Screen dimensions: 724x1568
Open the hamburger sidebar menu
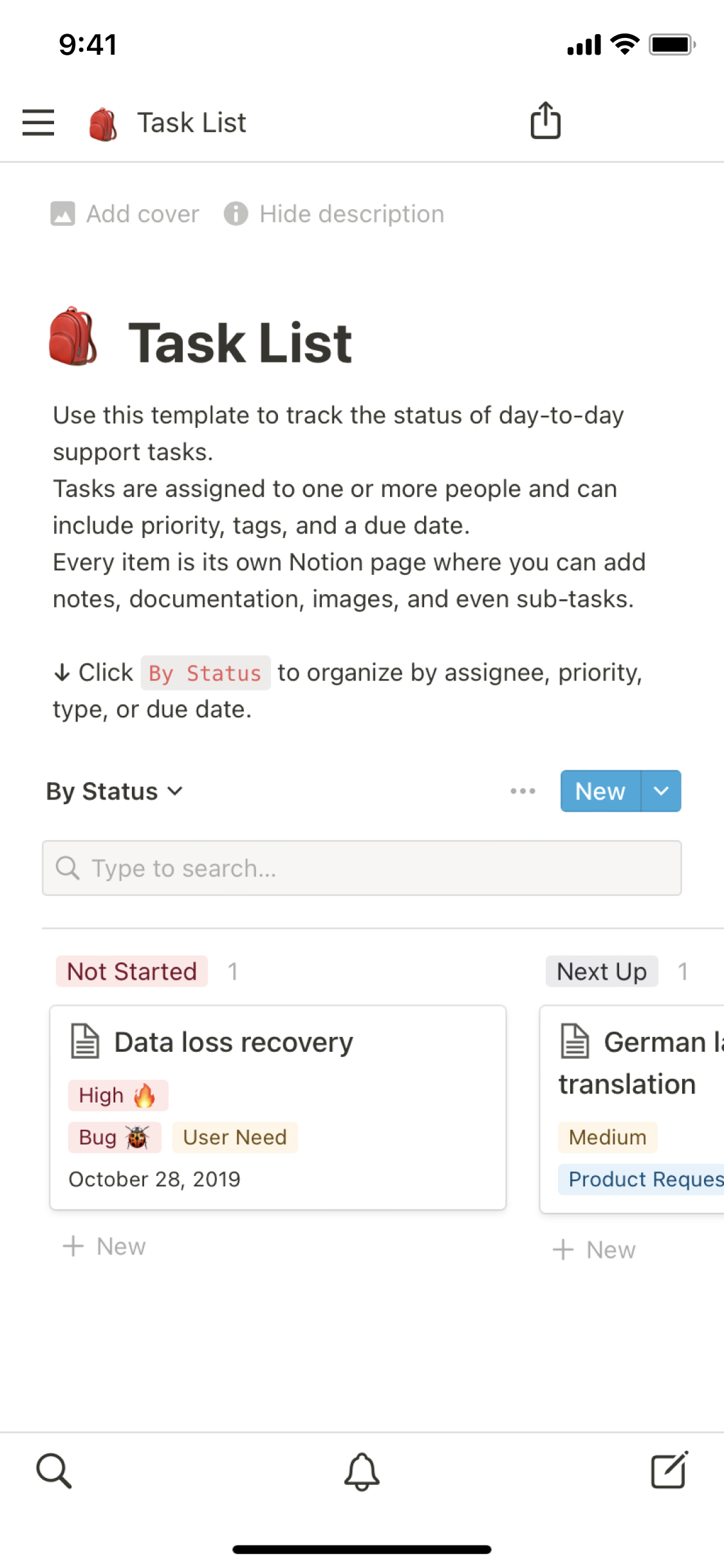pos(38,122)
